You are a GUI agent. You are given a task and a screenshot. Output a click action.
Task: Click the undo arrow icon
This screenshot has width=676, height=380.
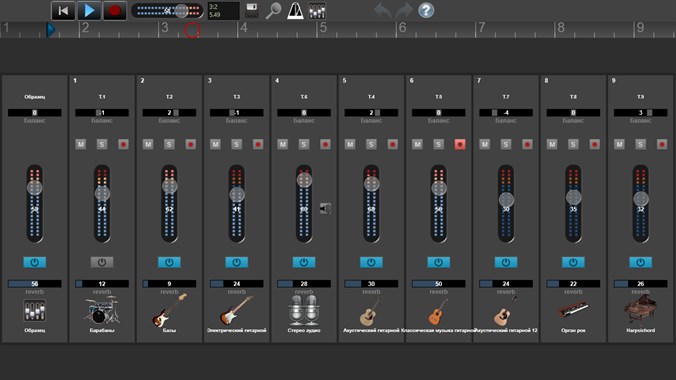[382, 10]
